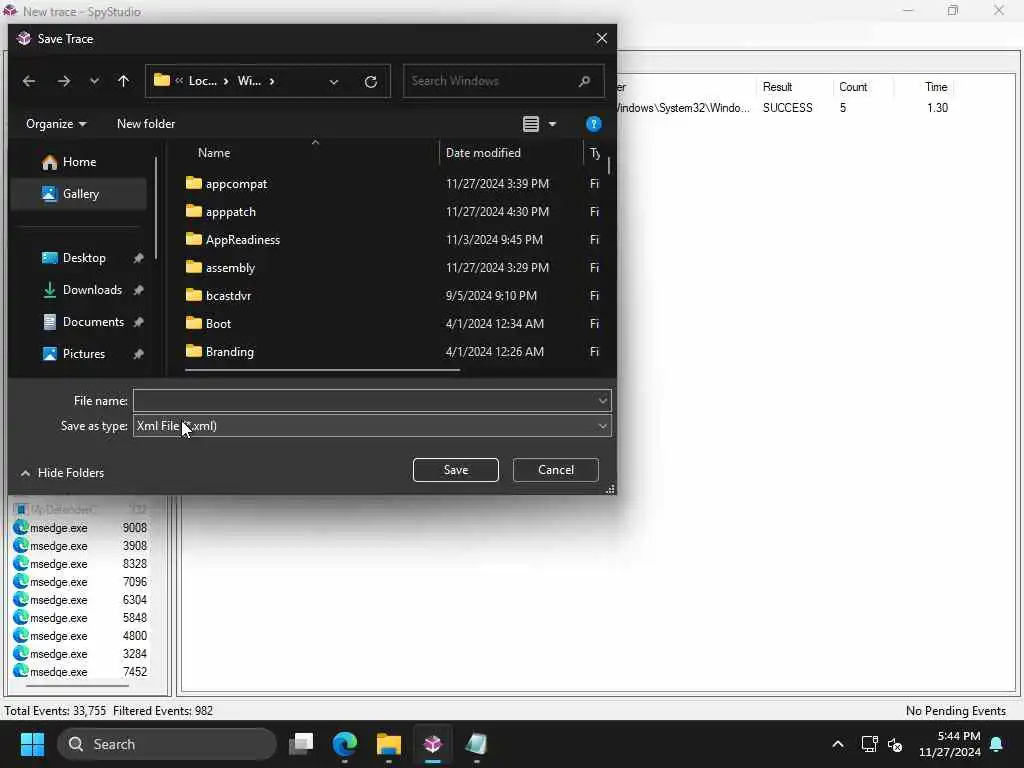
Task: Open the Windows Start menu
Action: coord(32,744)
